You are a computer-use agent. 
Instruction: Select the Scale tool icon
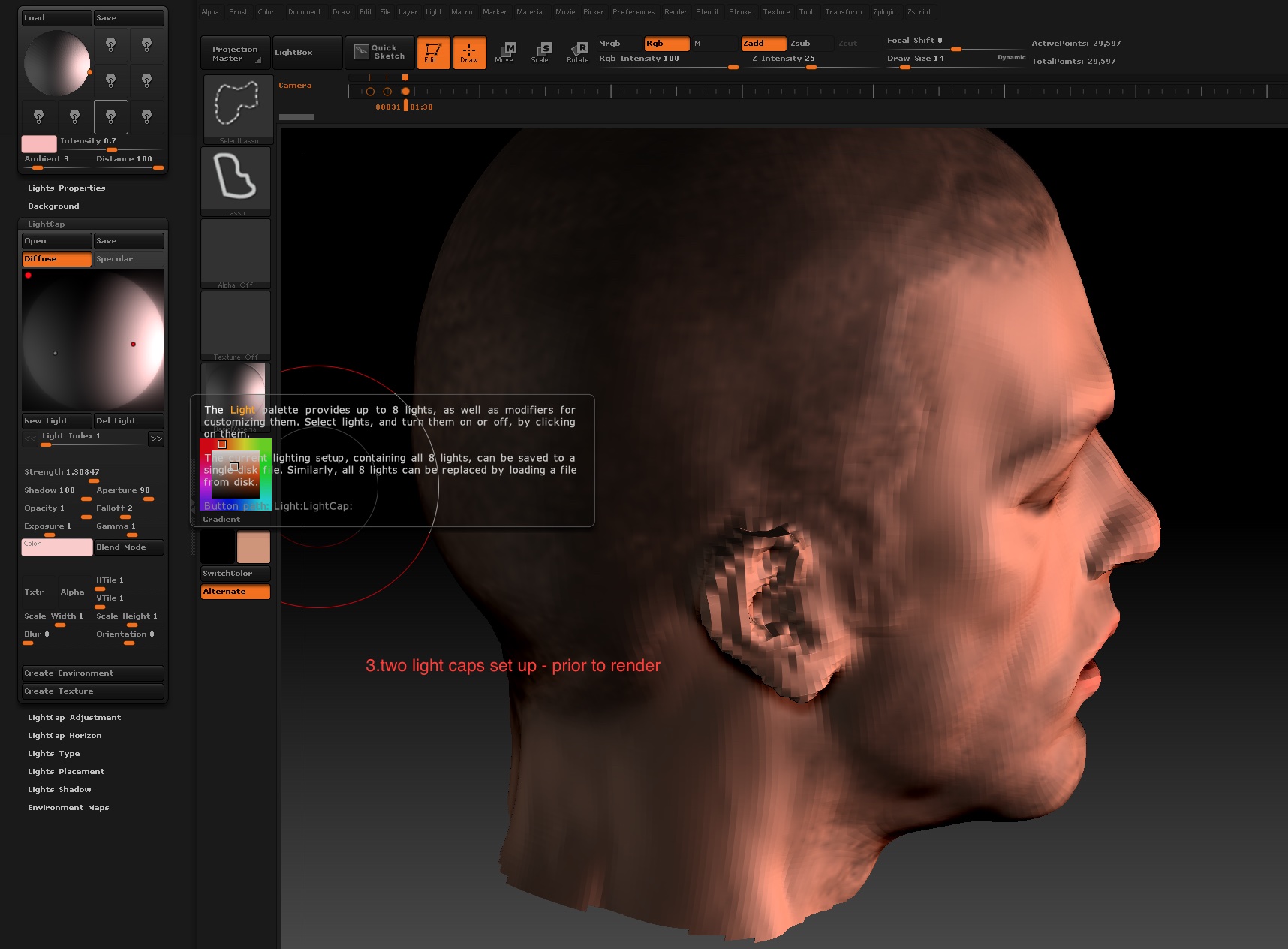tap(541, 53)
